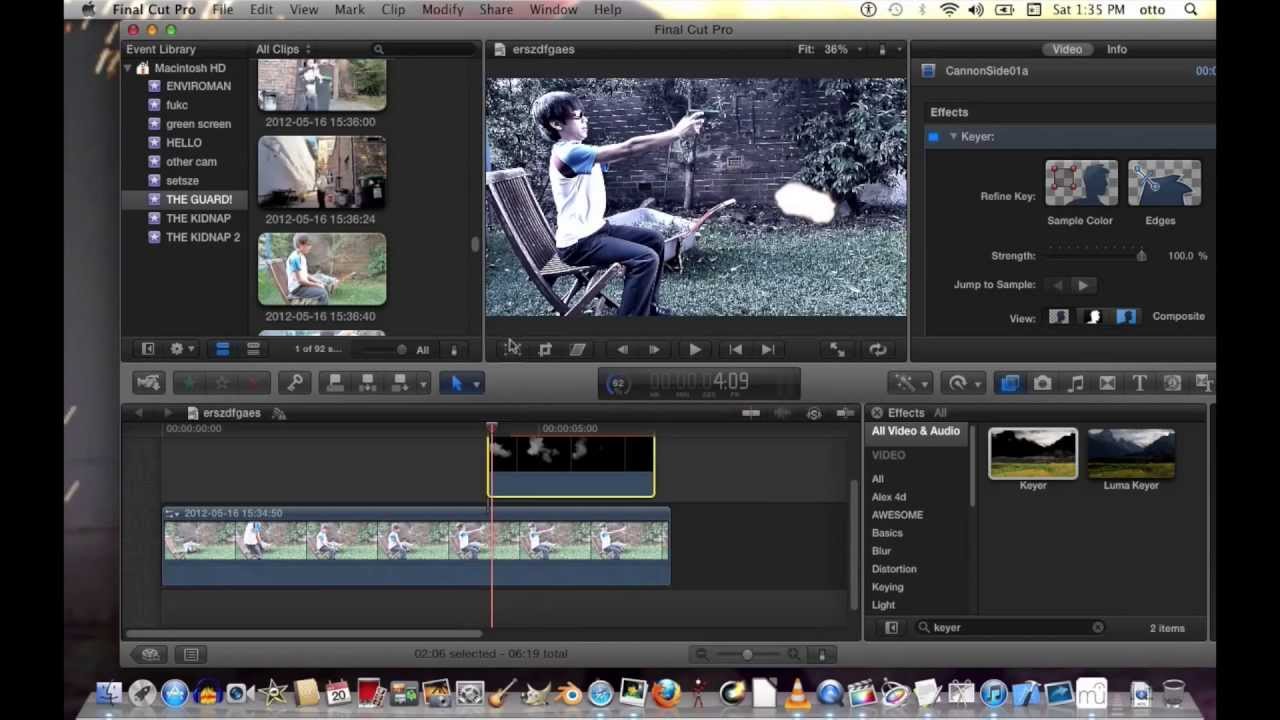Open the event library gear action menu
The image size is (1280, 720).
180,349
